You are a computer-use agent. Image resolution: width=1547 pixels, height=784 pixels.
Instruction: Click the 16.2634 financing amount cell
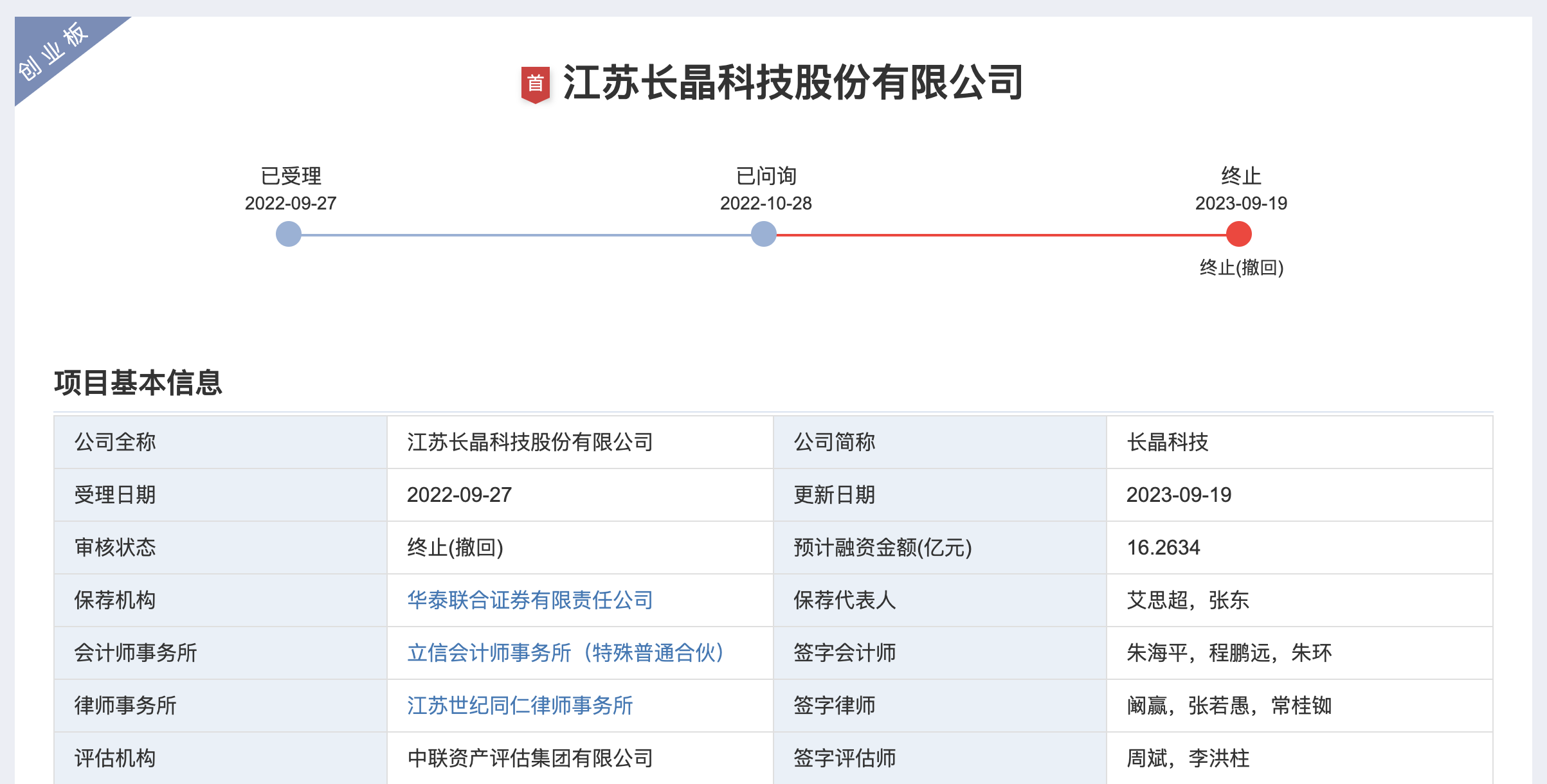point(1163,548)
